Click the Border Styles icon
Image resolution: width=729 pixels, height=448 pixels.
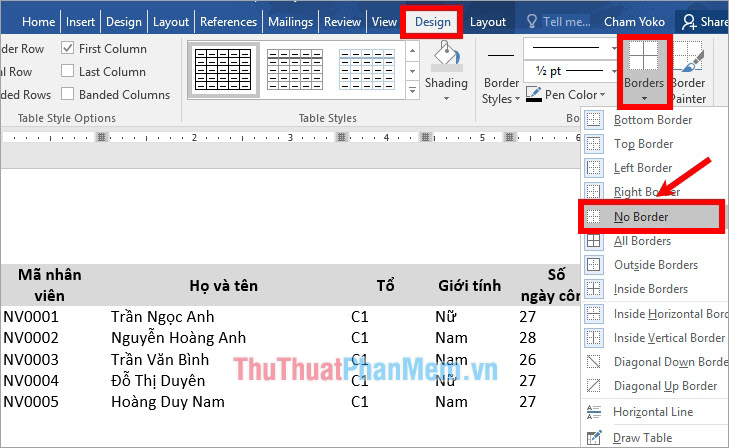[500, 58]
